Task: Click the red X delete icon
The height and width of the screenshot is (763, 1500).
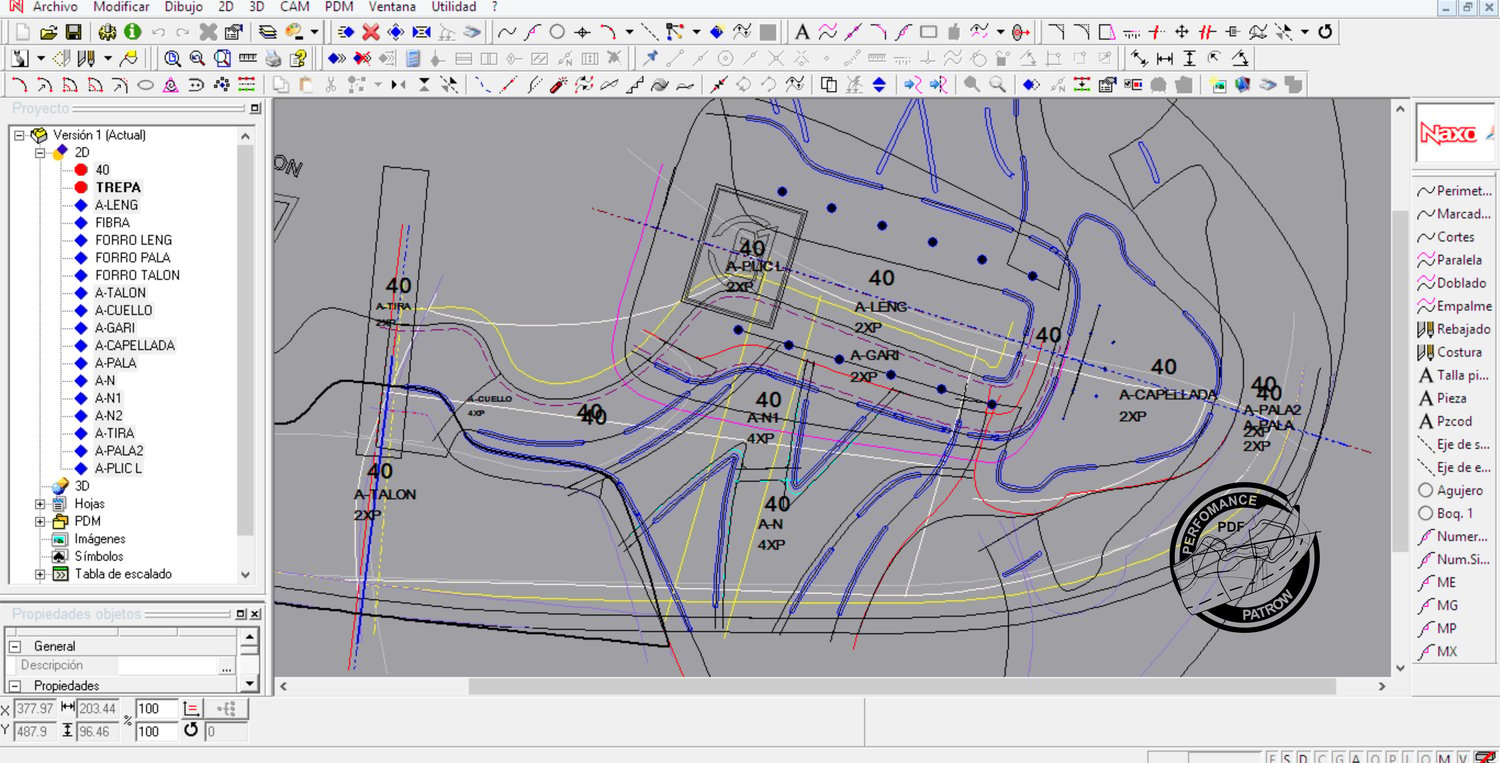Action: 371,32
